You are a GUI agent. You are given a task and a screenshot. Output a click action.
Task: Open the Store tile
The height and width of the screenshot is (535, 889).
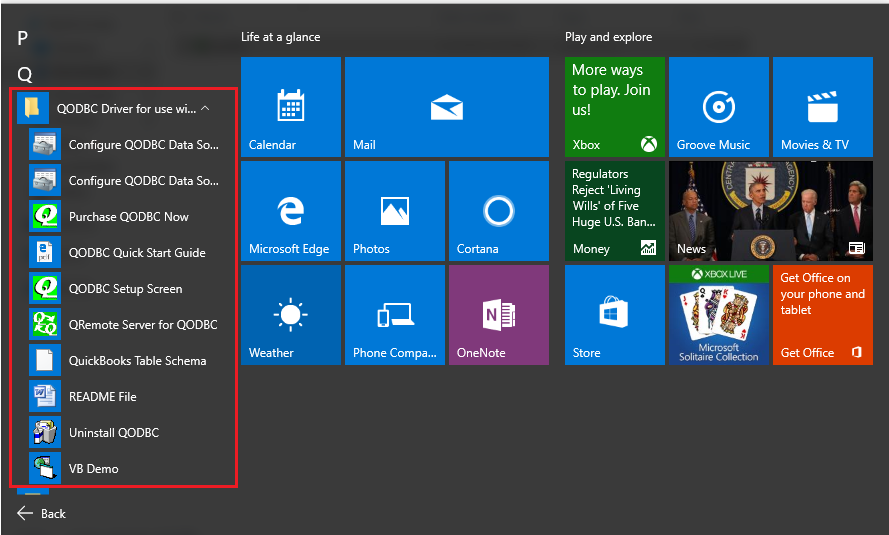click(x=615, y=315)
